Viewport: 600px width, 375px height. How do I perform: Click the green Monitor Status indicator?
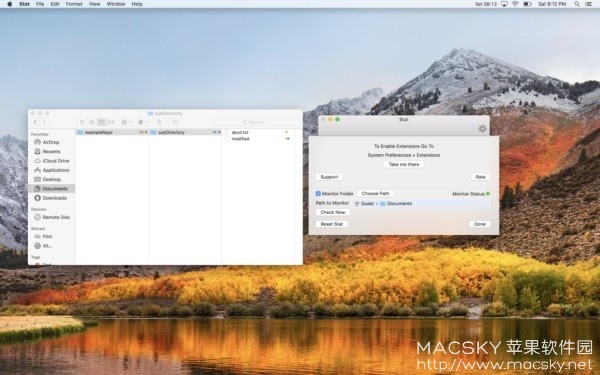point(488,194)
